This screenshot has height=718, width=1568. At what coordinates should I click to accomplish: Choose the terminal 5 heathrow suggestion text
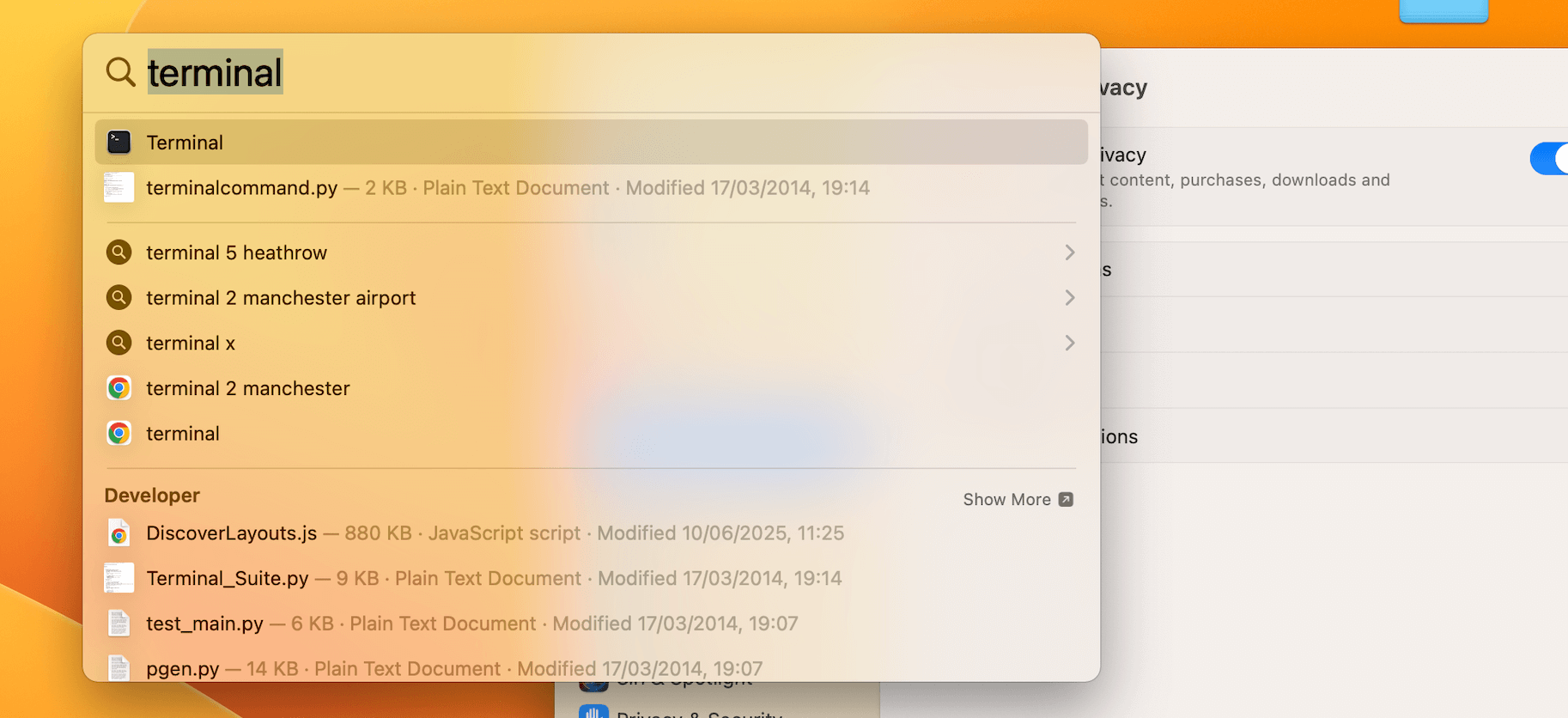pyautogui.click(x=237, y=253)
